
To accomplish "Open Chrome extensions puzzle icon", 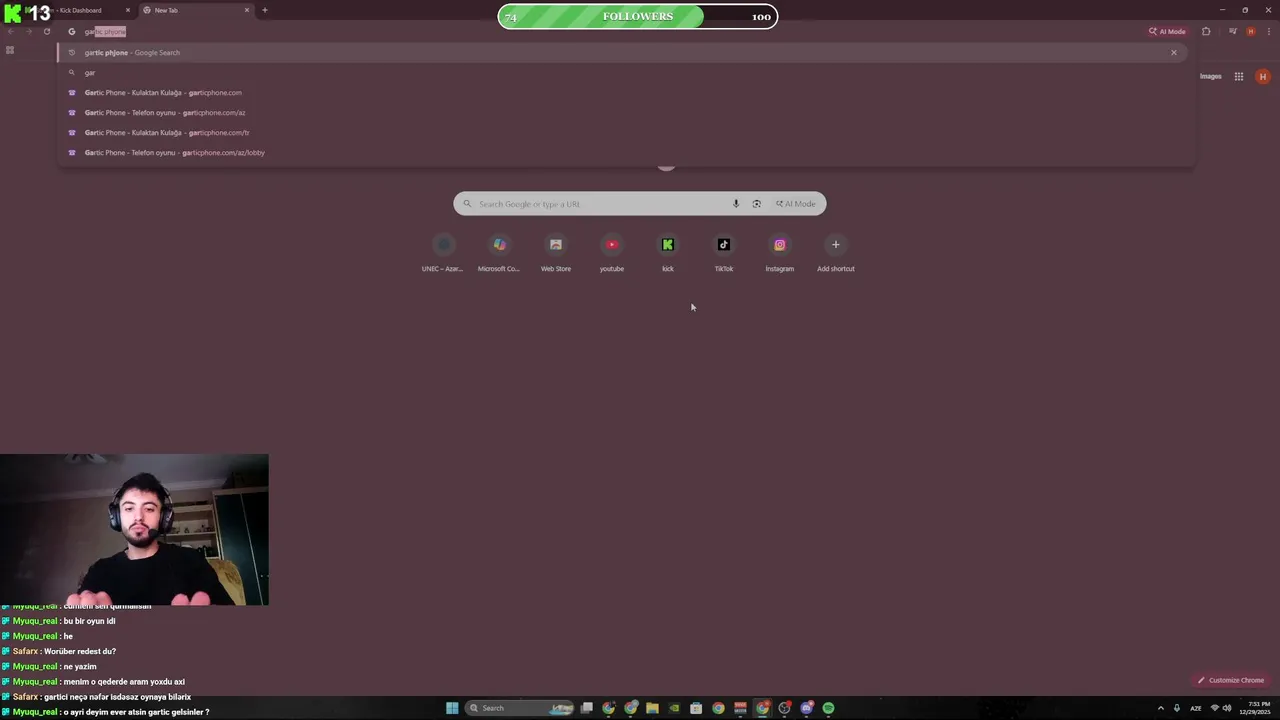I will point(1206,31).
